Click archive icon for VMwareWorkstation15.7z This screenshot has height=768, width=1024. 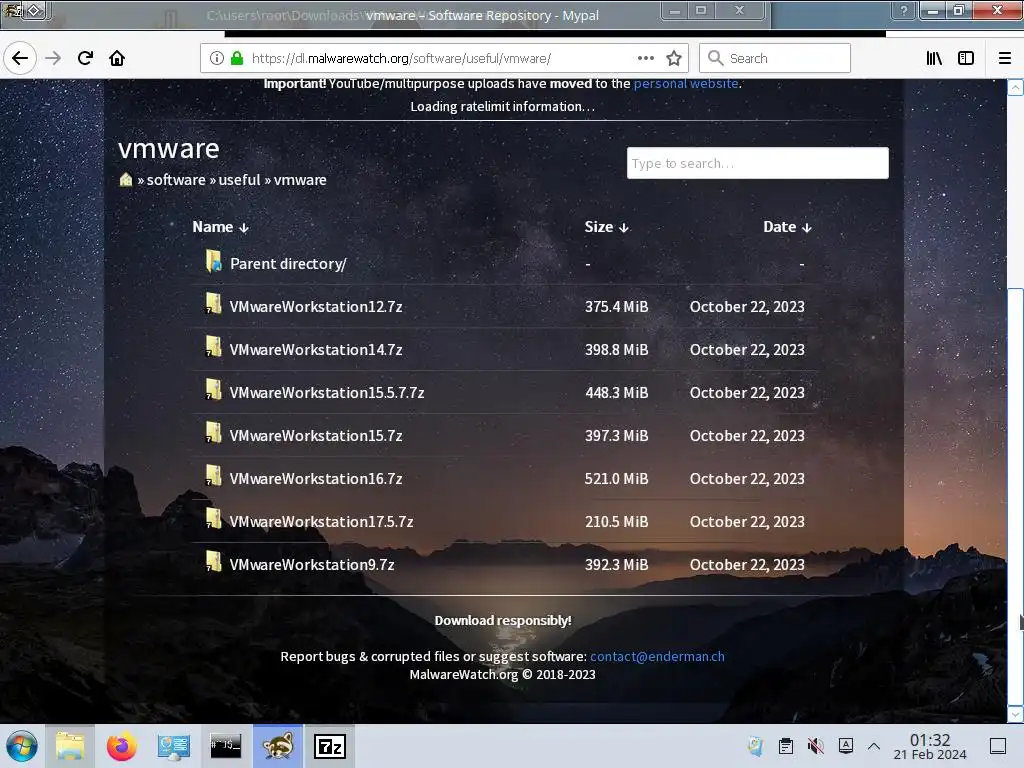214,433
